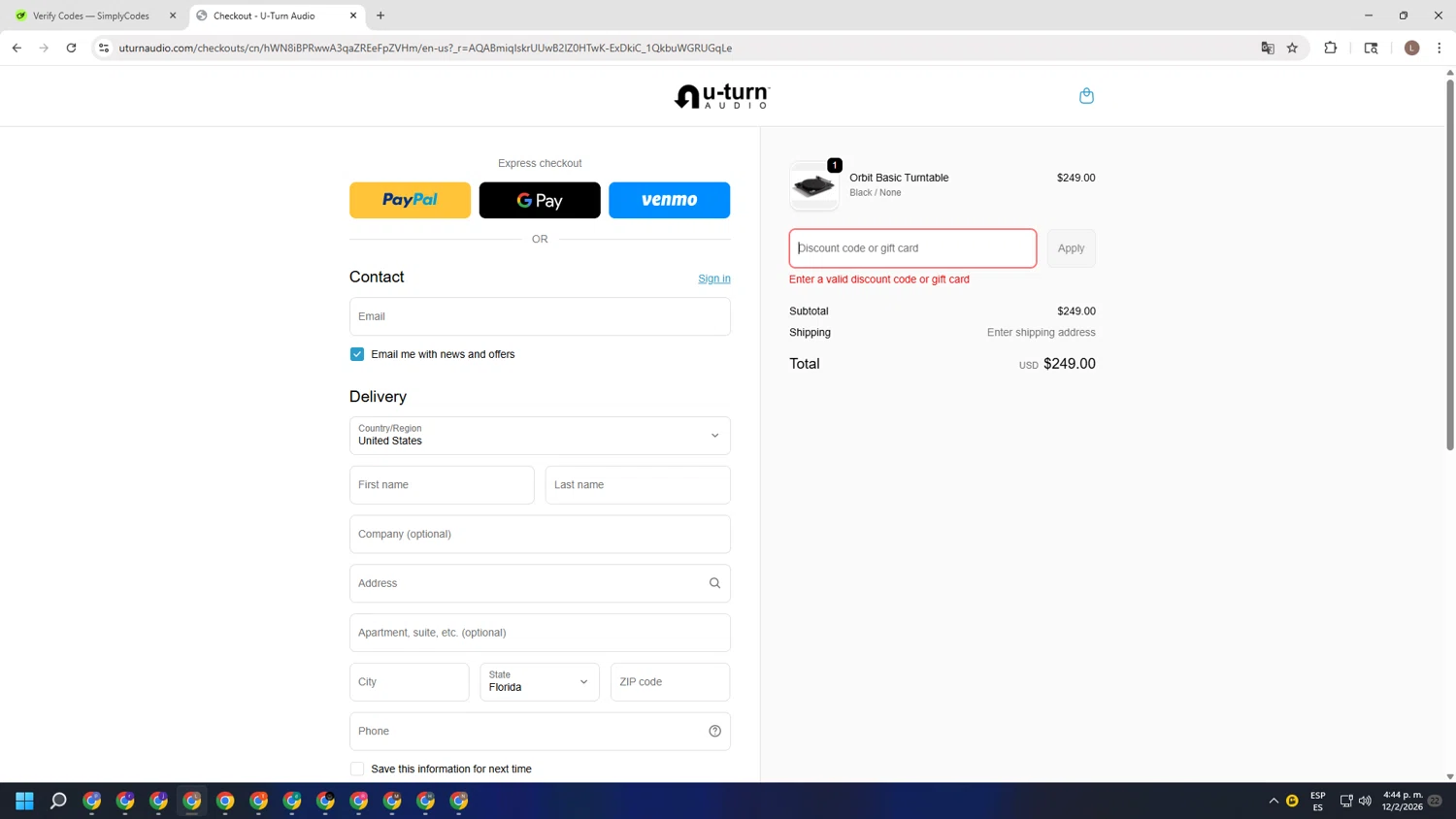Open the site information icon in address bar
Viewport: 1456px width, 819px height.
click(x=104, y=48)
